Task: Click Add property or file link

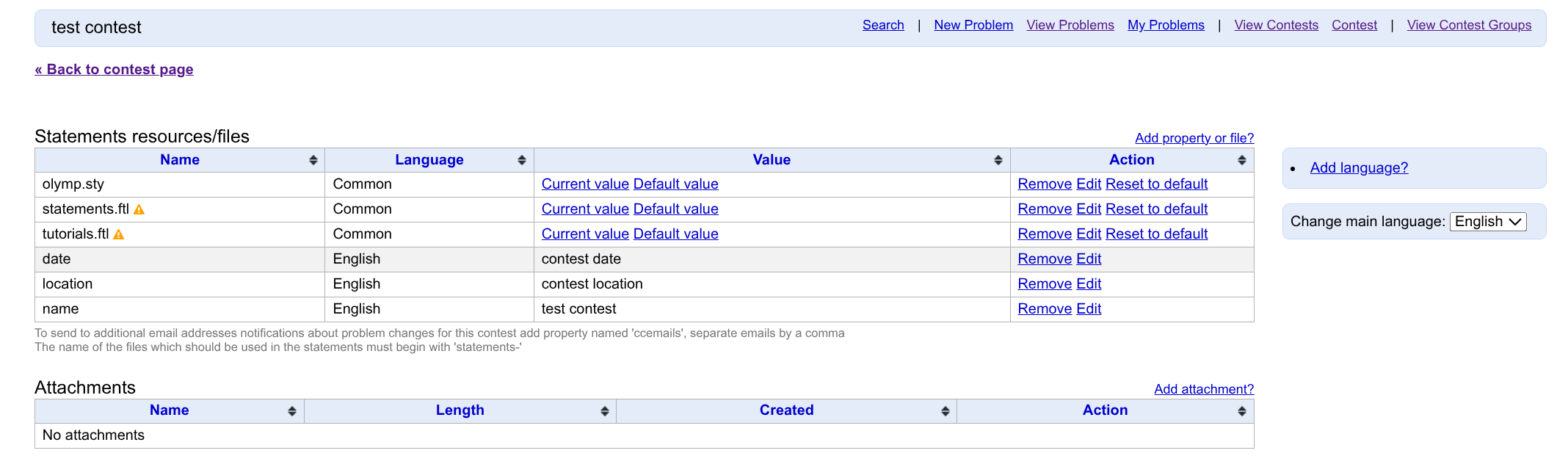Action: coord(1194,138)
